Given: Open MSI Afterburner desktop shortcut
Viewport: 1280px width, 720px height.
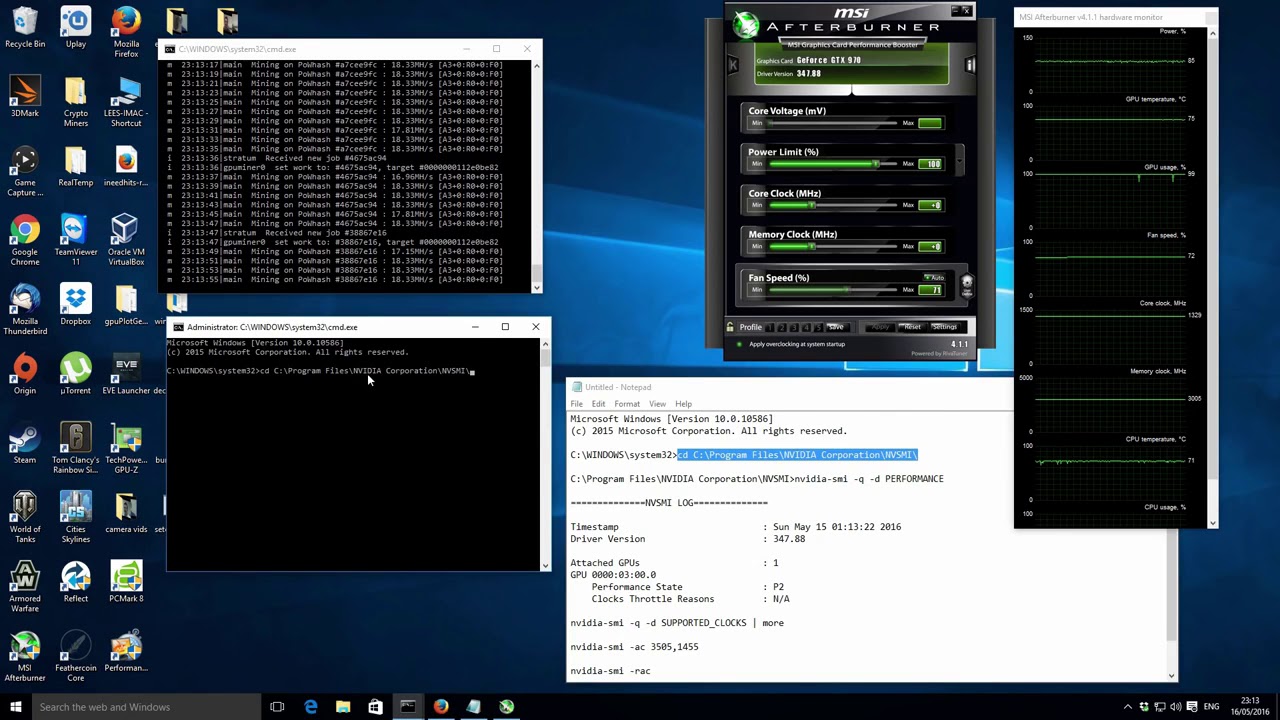Looking at the screenshot, I should (x=25, y=656).
